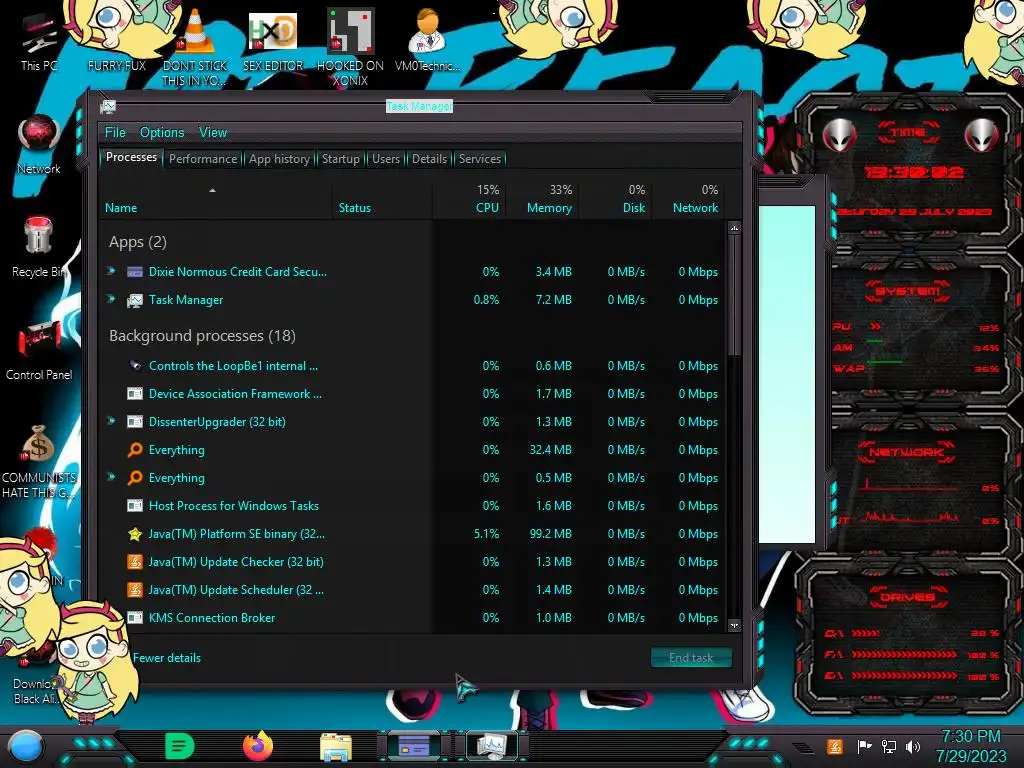Click Fewer details link
This screenshot has width=1024, height=768.
(x=167, y=658)
